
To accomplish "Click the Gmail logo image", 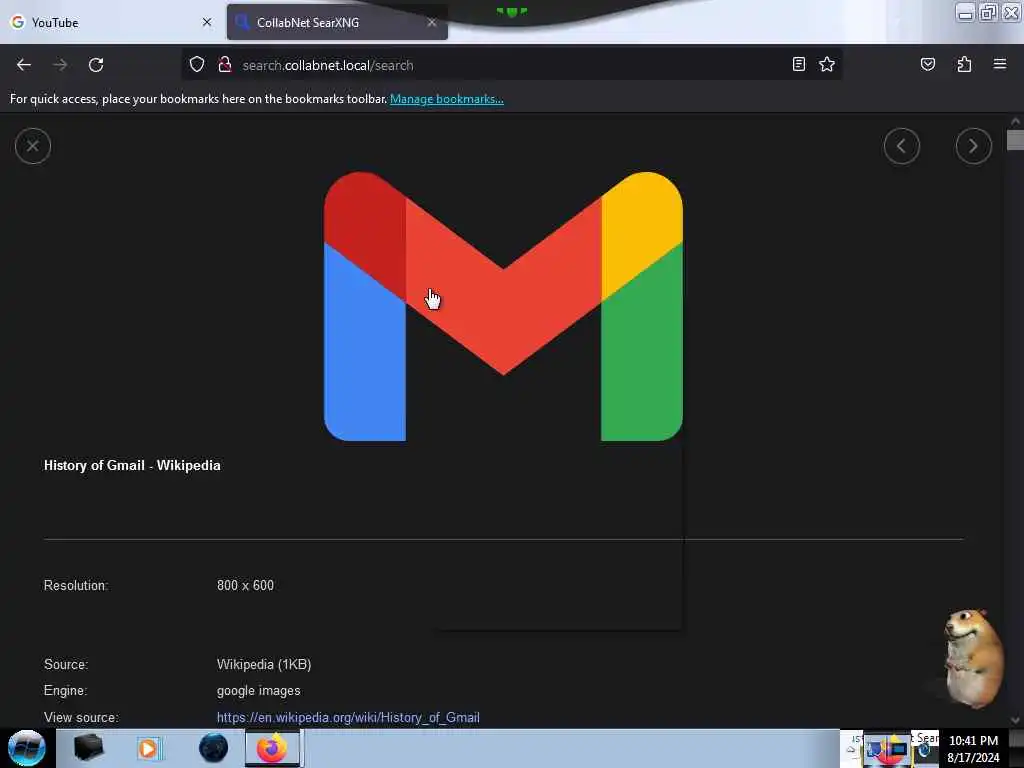I will (x=504, y=306).
